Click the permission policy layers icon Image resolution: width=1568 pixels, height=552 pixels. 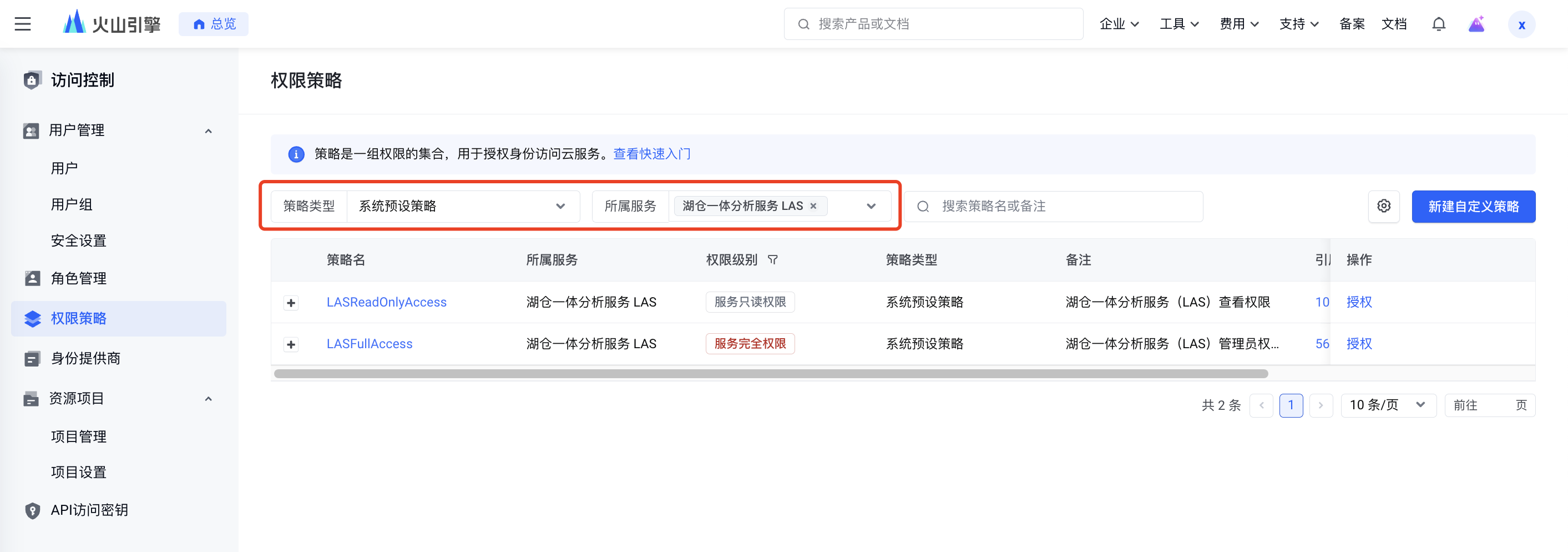32,318
